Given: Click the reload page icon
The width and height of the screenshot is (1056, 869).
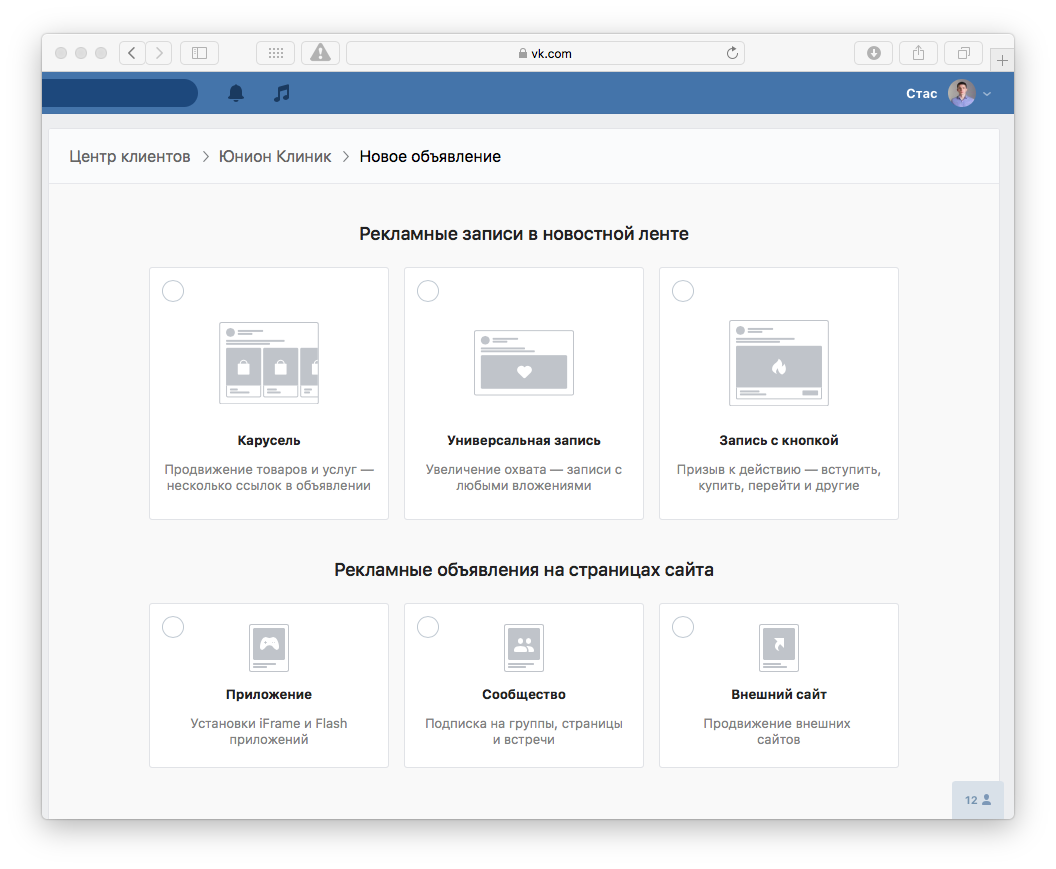Looking at the screenshot, I should click(x=732, y=53).
